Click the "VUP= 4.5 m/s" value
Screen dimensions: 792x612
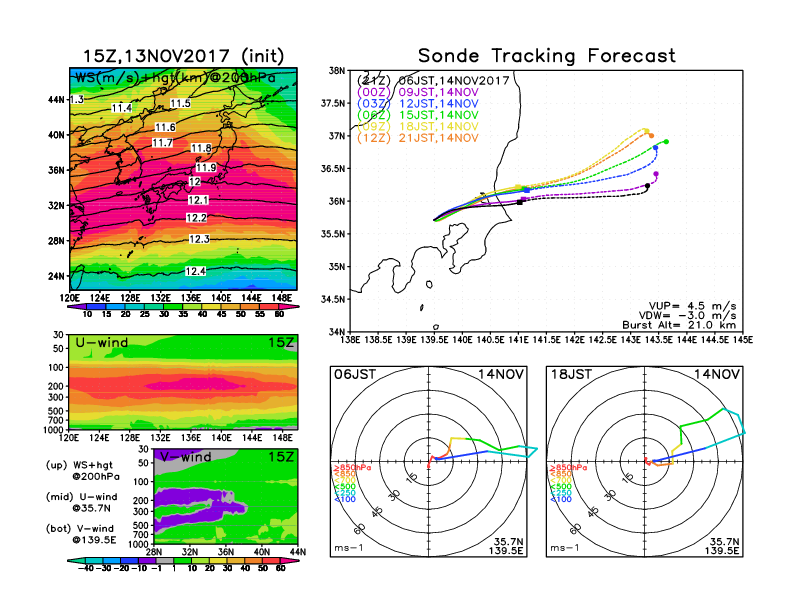[x=692, y=306]
